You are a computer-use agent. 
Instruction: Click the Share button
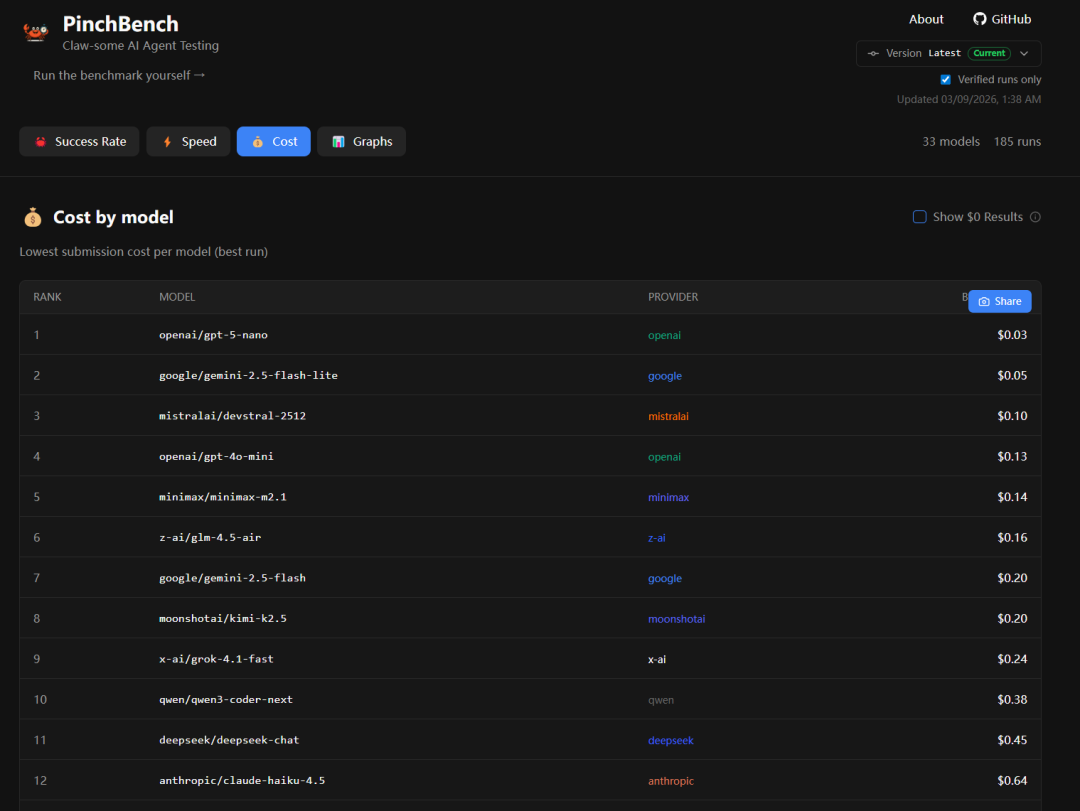999,302
